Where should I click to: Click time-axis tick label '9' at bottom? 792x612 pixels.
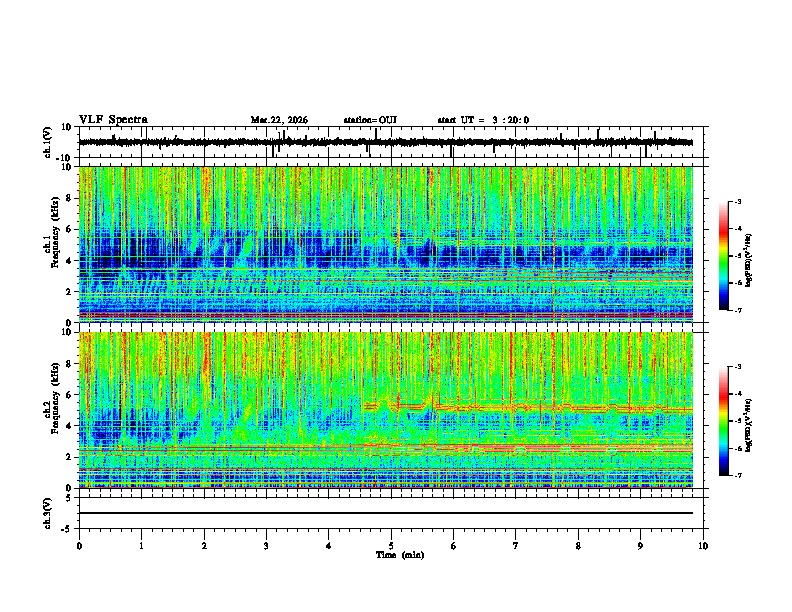coord(640,546)
